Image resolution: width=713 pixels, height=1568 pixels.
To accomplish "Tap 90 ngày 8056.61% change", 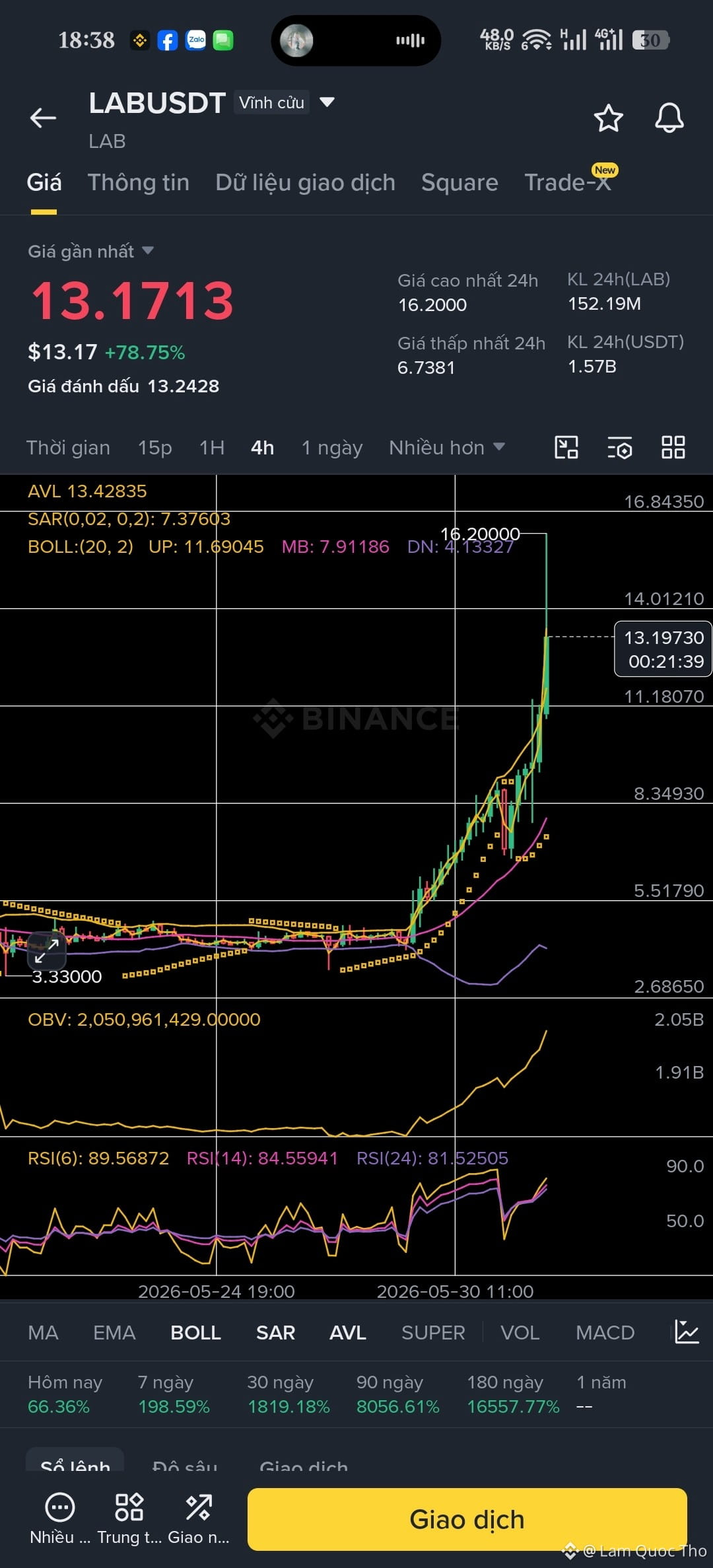I will pyautogui.click(x=397, y=1394).
